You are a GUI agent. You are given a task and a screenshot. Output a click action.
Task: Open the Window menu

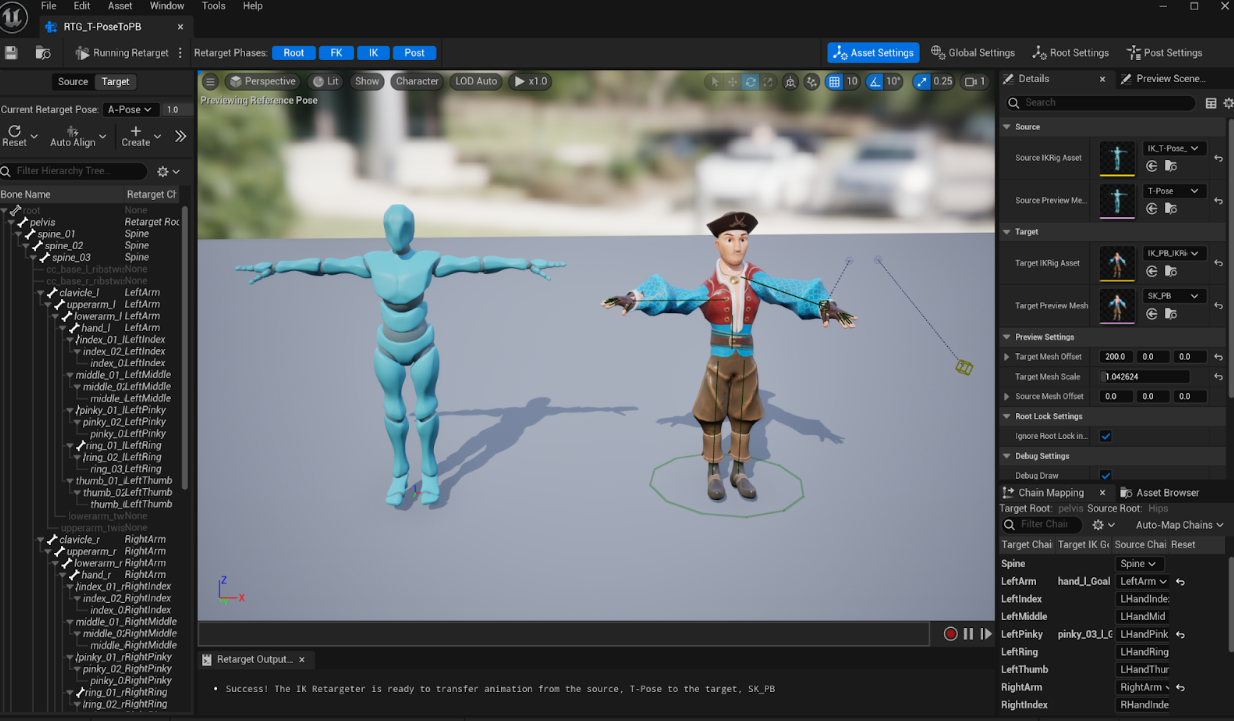point(167,6)
